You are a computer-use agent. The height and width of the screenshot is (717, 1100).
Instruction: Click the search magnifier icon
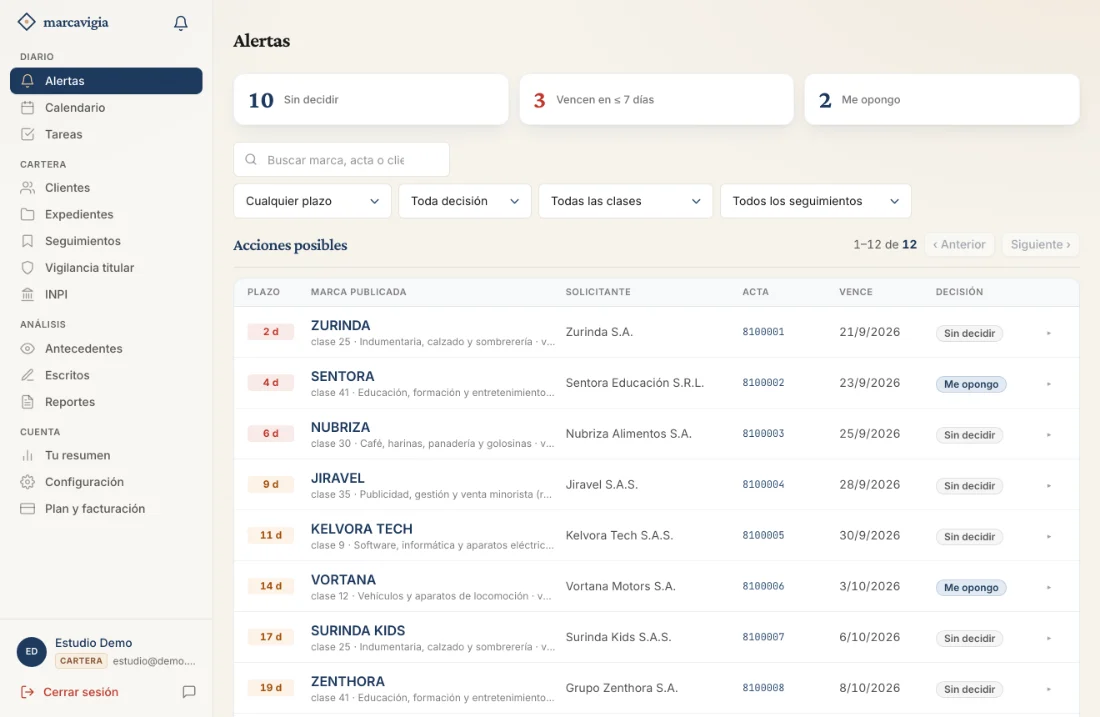[250, 159]
